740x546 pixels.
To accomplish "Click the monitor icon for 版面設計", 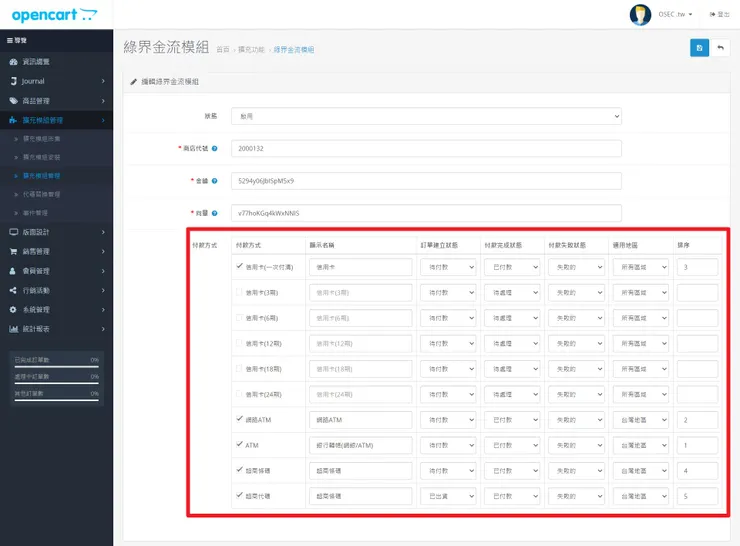I will click(x=13, y=232).
